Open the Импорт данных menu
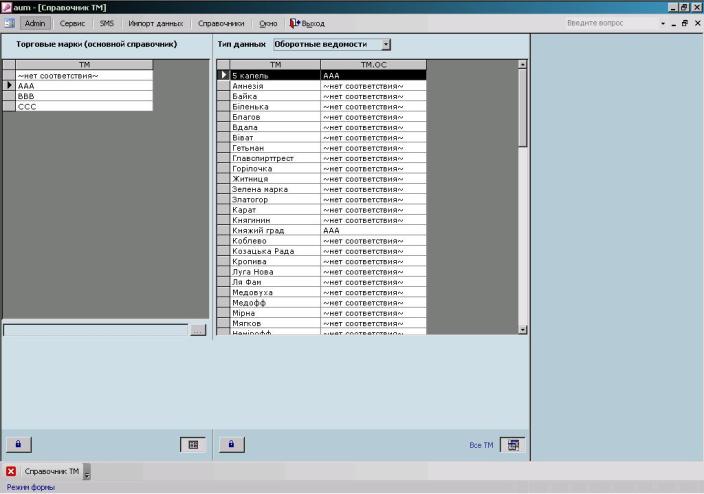This screenshot has width=704, height=494. point(156,23)
